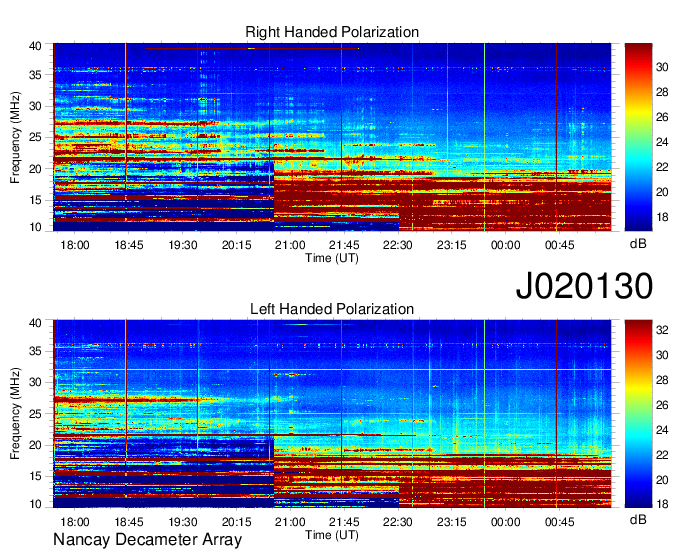Image resolution: width=680 pixels, height=552 pixels.
Task: Click the 21:00 time tick under Right Handed plot
Action: pyautogui.click(x=290, y=245)
